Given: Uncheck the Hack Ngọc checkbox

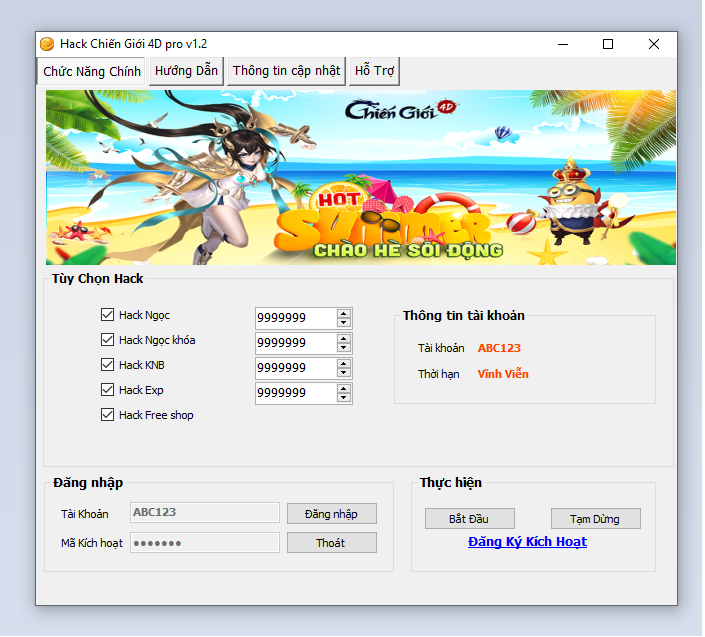Looking at the screenshot, I should click(x=108, y=315).
